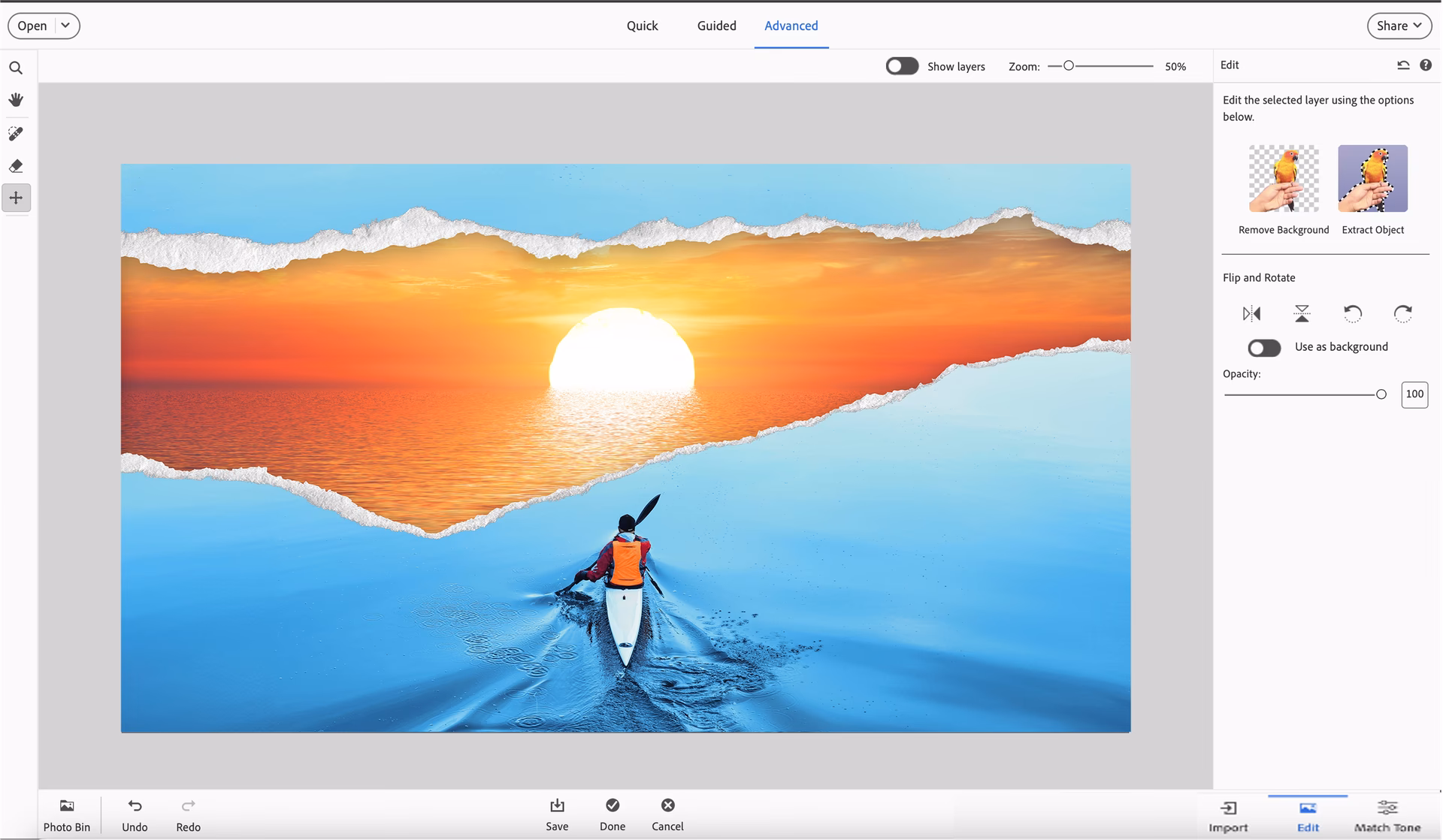Flip the layer vertically
This screenshot has width=1443, height=840.
1302,313
